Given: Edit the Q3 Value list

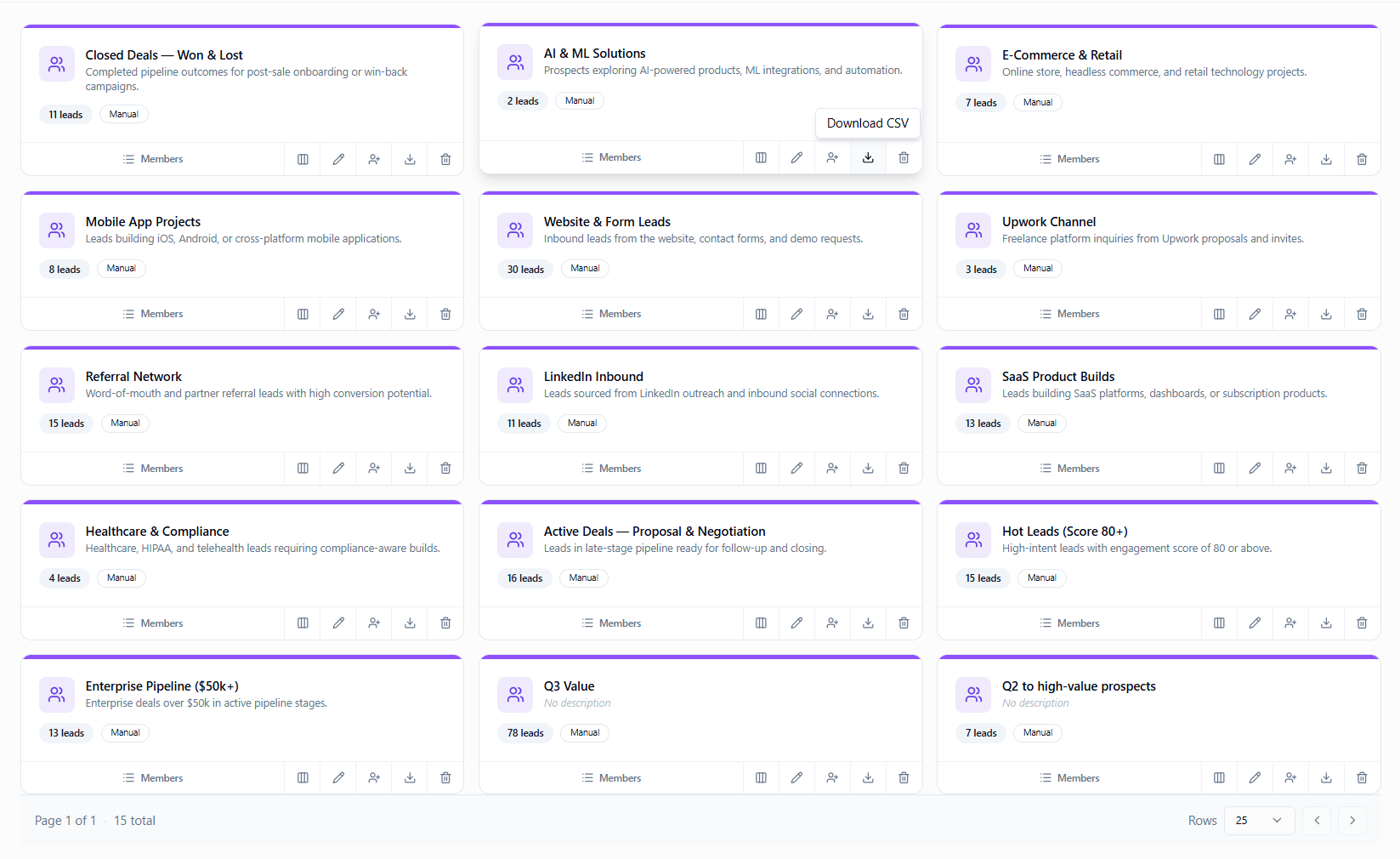Looking at the screenshot, I should (796, 778).
